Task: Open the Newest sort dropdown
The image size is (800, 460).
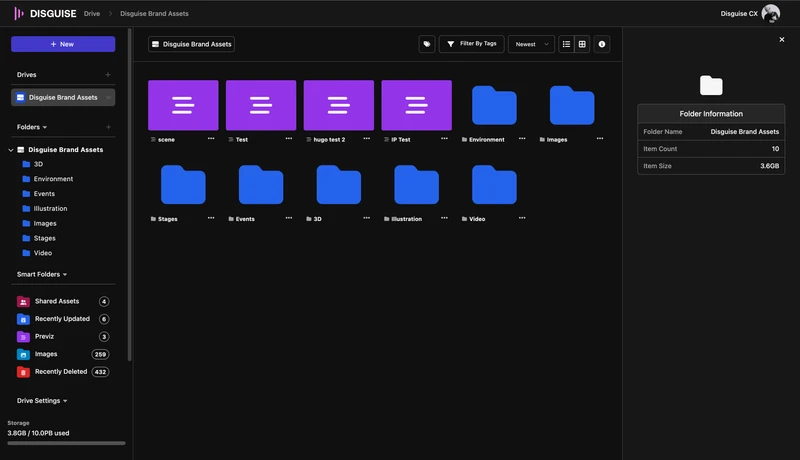Action: 531,44
